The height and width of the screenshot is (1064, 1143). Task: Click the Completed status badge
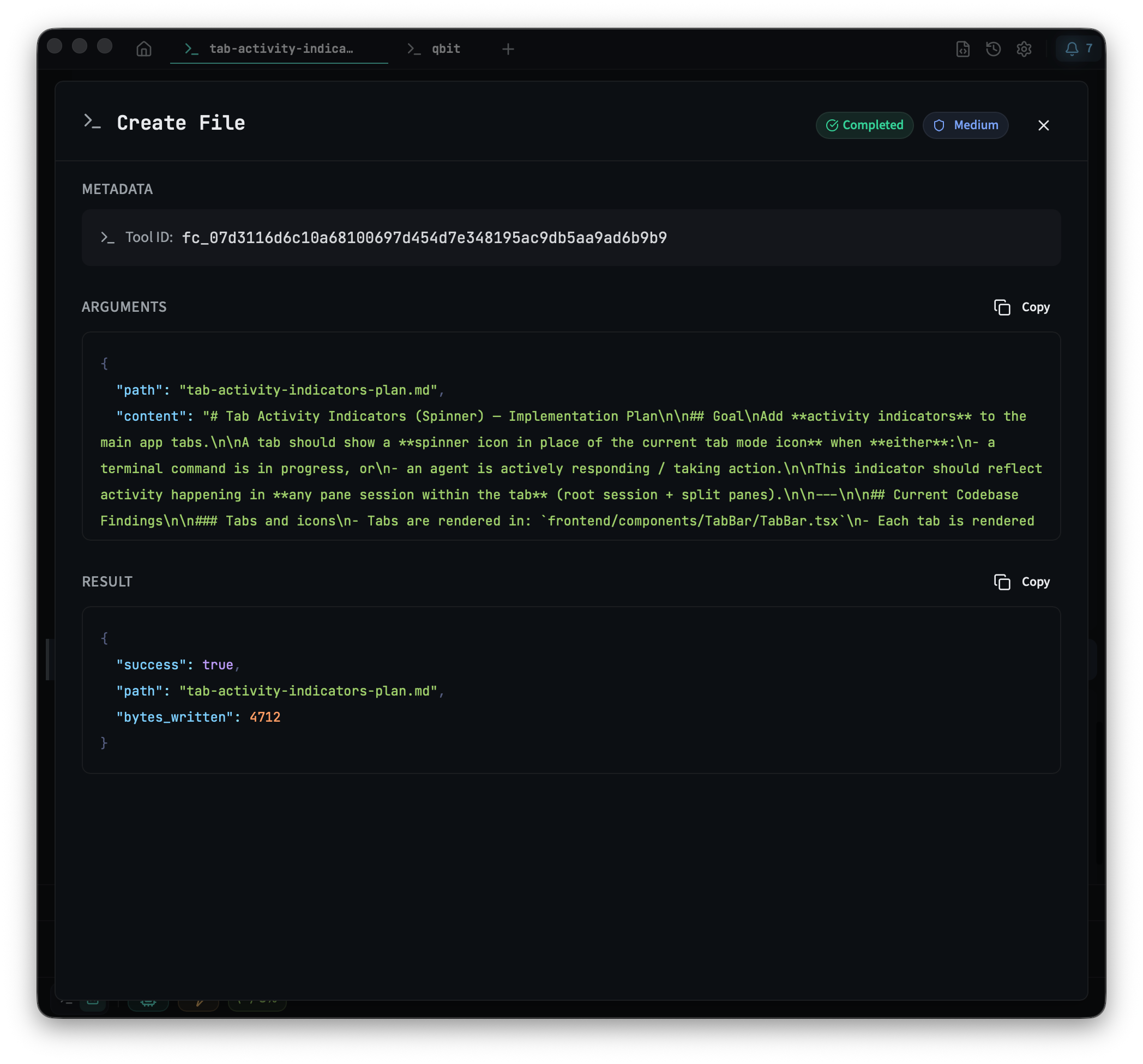(865, 125)
